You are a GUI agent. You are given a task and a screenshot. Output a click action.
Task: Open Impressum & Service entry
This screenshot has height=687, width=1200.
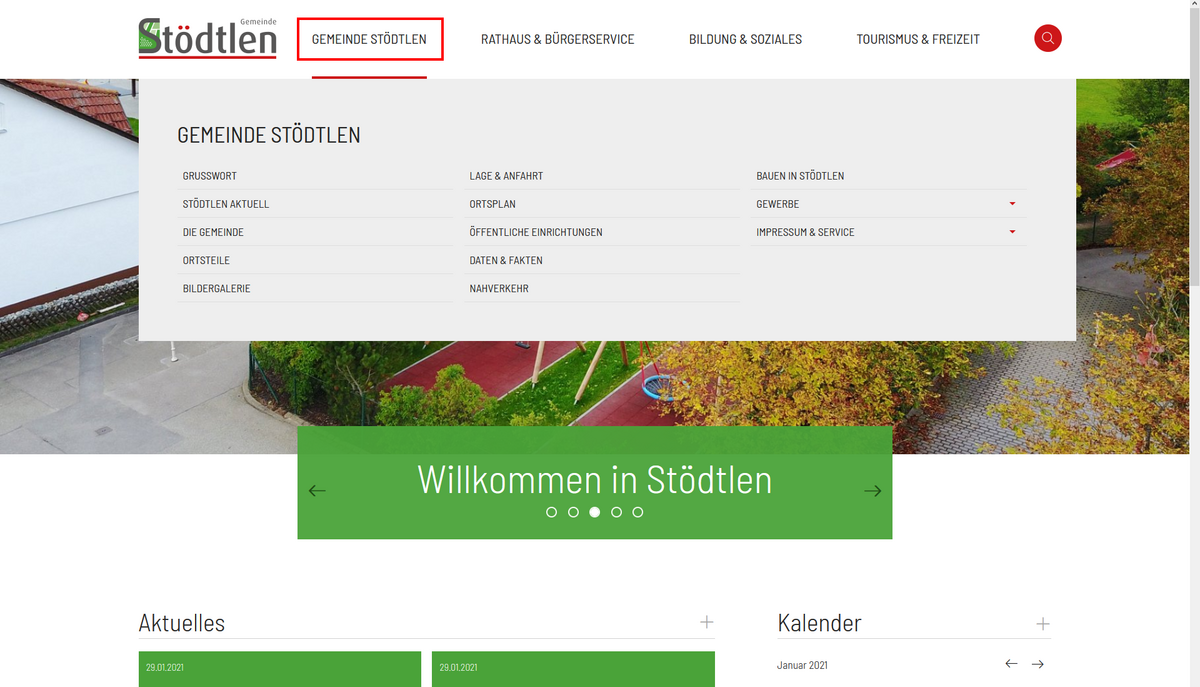[x=805, y=232]
